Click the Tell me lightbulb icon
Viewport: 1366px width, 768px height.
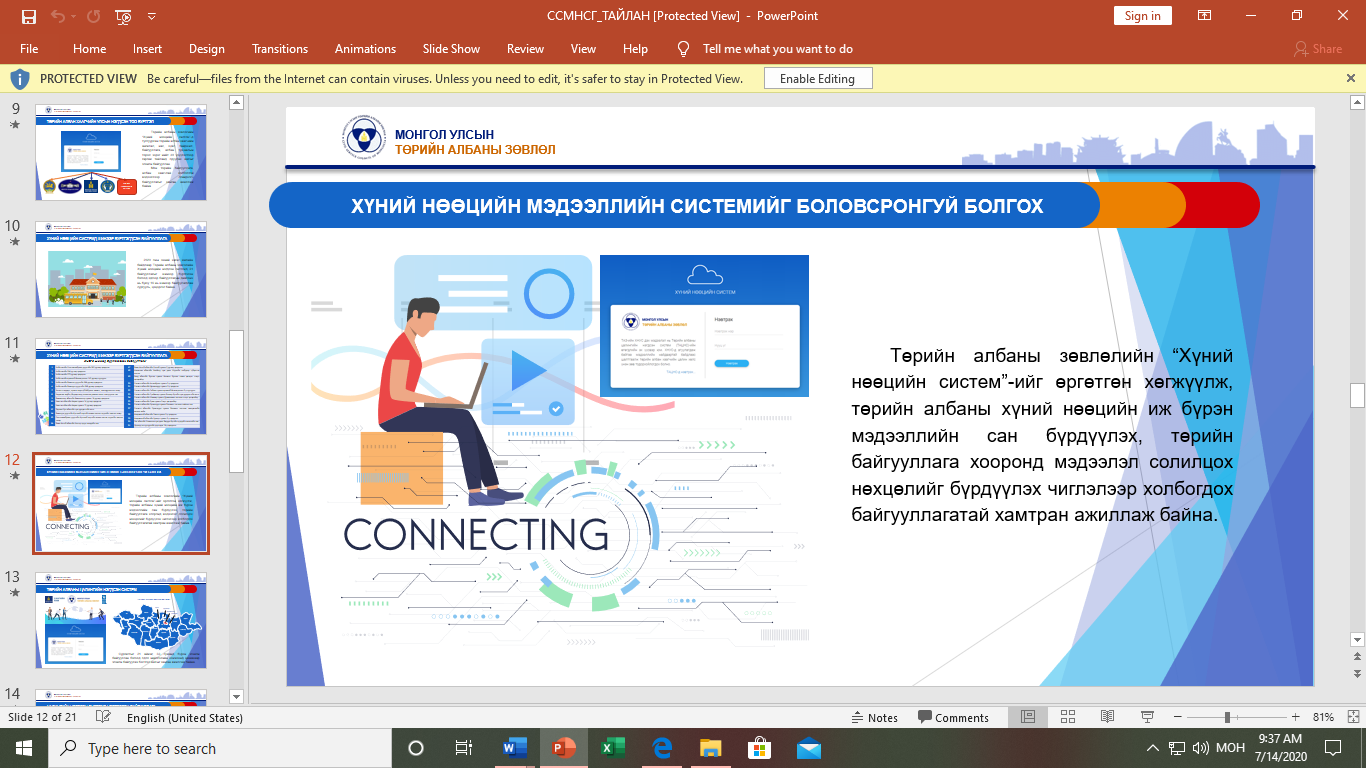684,49
